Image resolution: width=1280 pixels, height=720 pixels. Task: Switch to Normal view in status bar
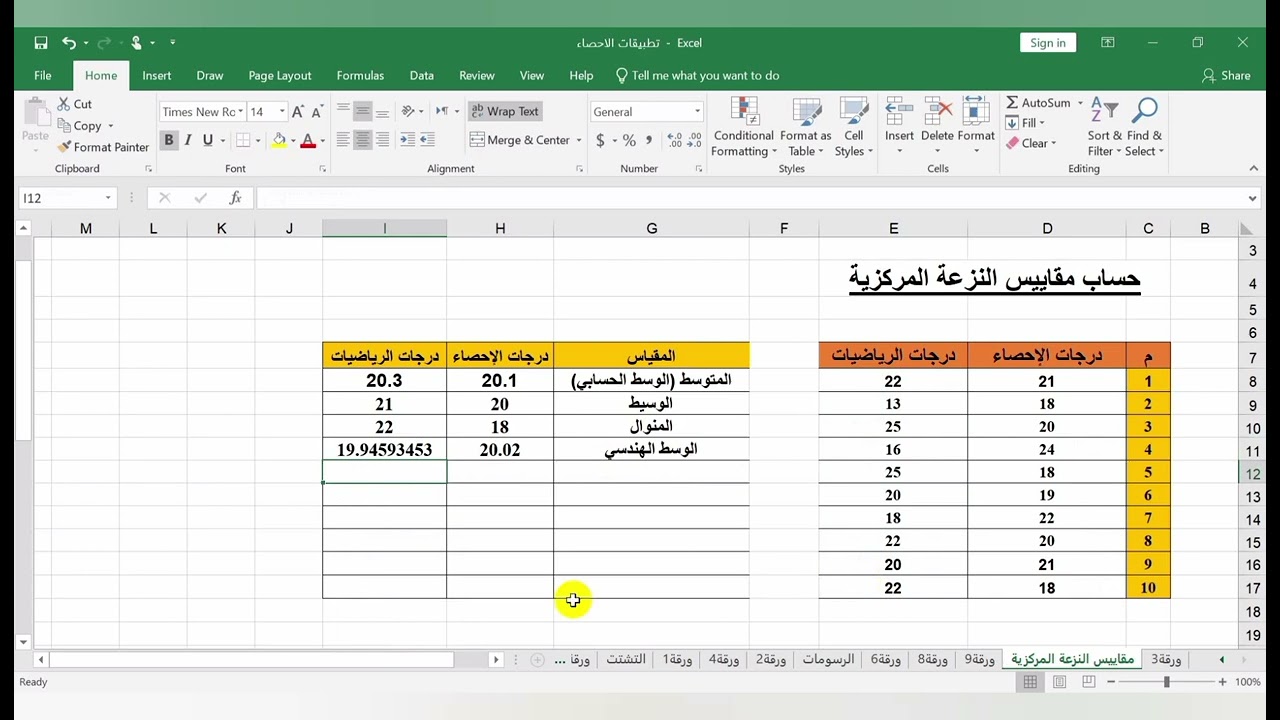(x=1029, y=682)
